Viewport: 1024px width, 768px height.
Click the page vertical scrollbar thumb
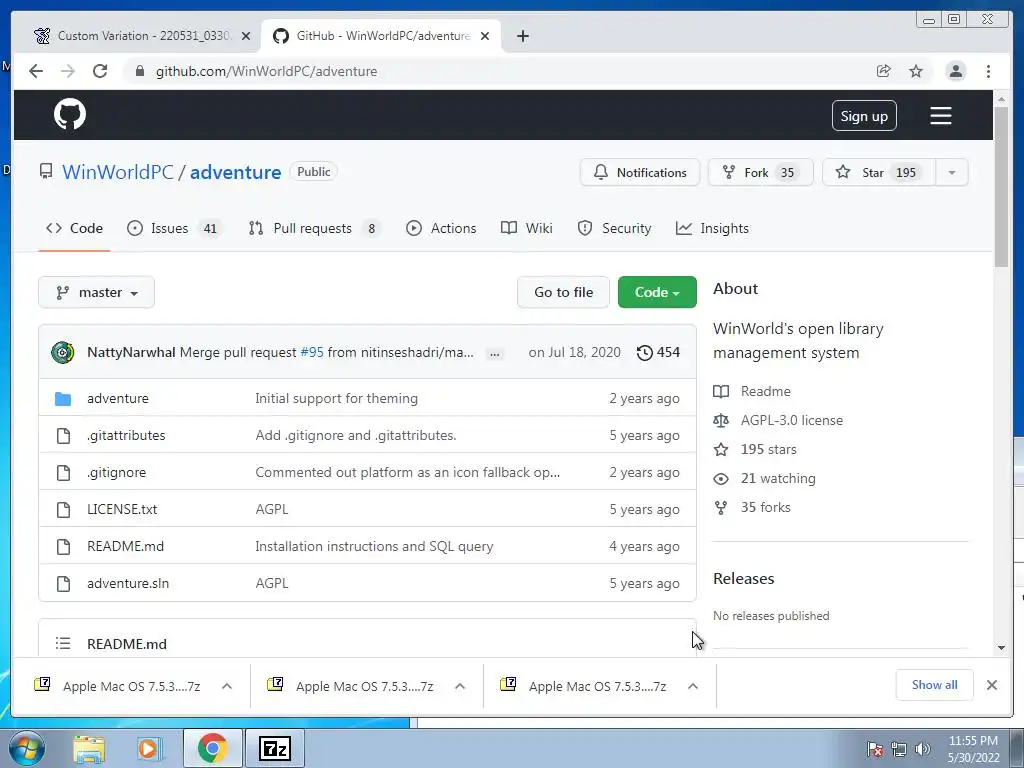(1001, 186)
